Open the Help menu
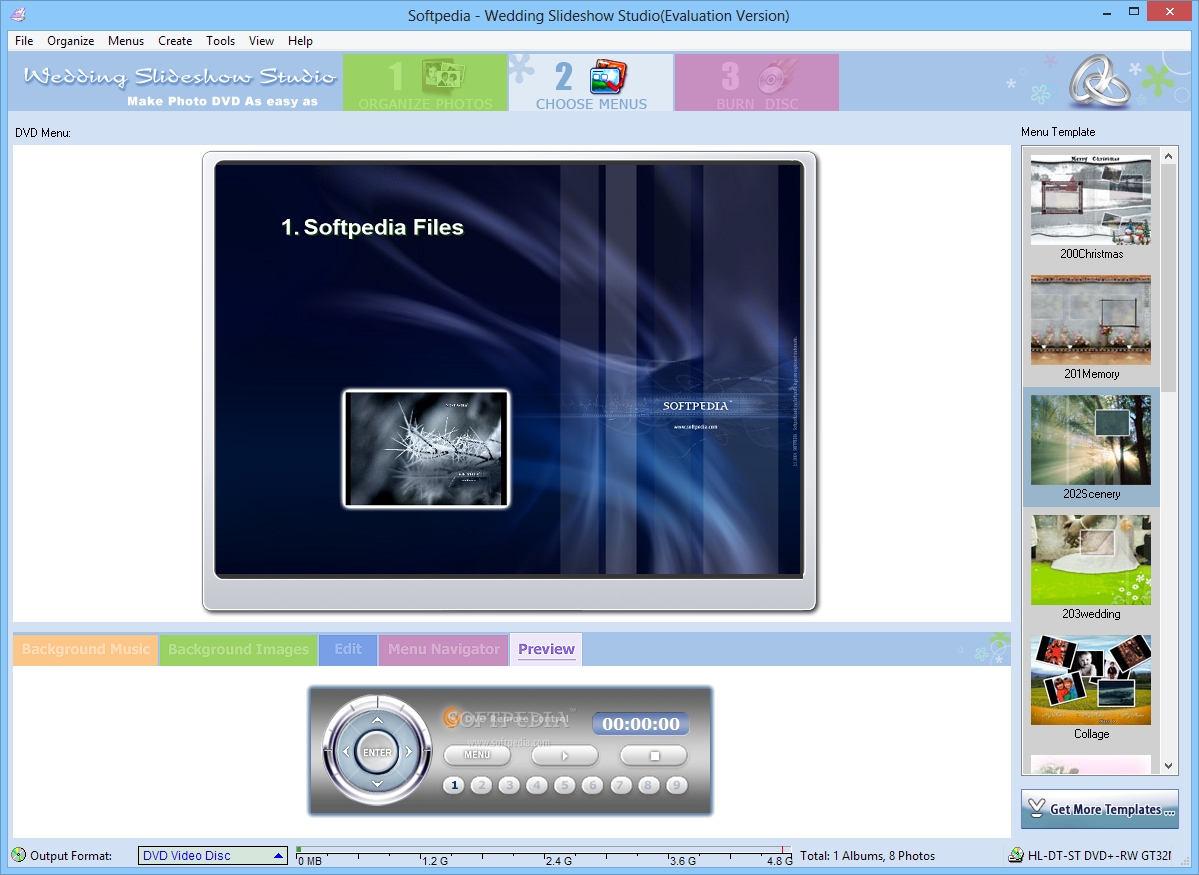The width and height of the screenshot is (1199, 875). pos(300,41)
